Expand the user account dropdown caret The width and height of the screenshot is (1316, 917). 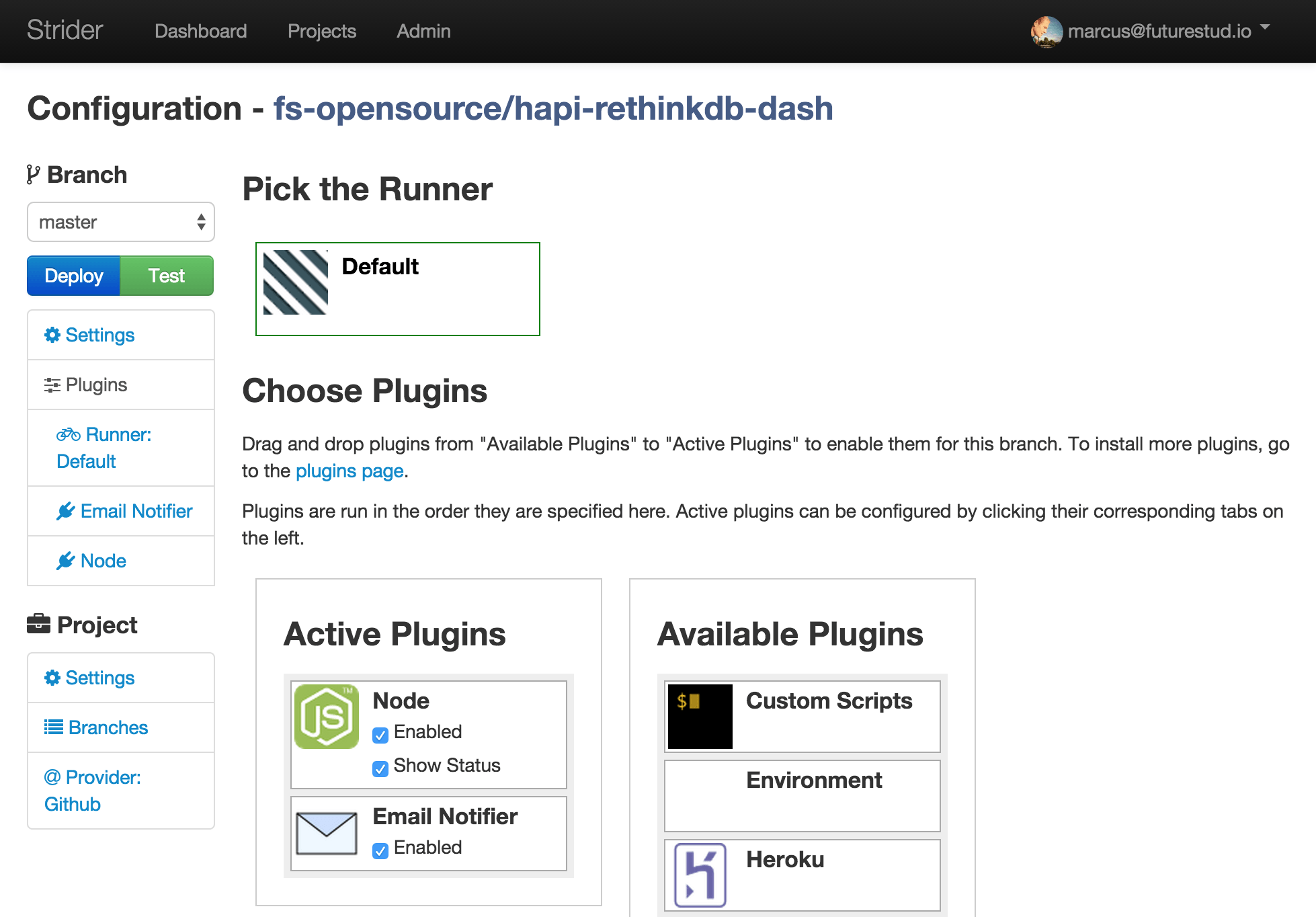pyautogui.click(x=1266, y=28)
